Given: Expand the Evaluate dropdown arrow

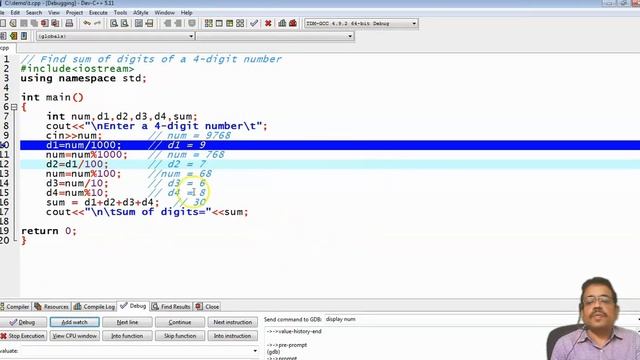Looking at the screenshot, I should point(255,351).
